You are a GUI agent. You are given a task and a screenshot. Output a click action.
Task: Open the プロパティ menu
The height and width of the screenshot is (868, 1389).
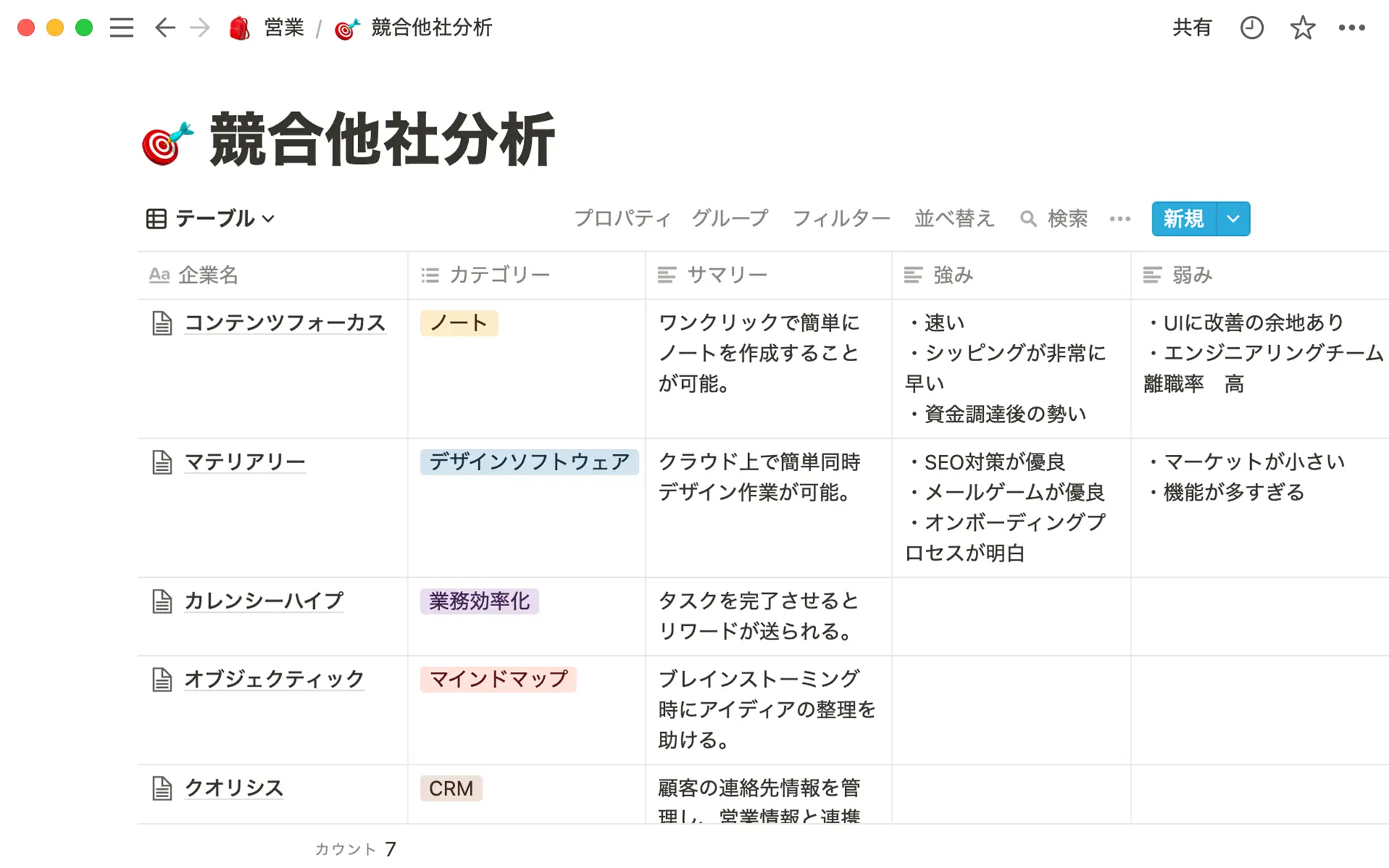(621, 218)
